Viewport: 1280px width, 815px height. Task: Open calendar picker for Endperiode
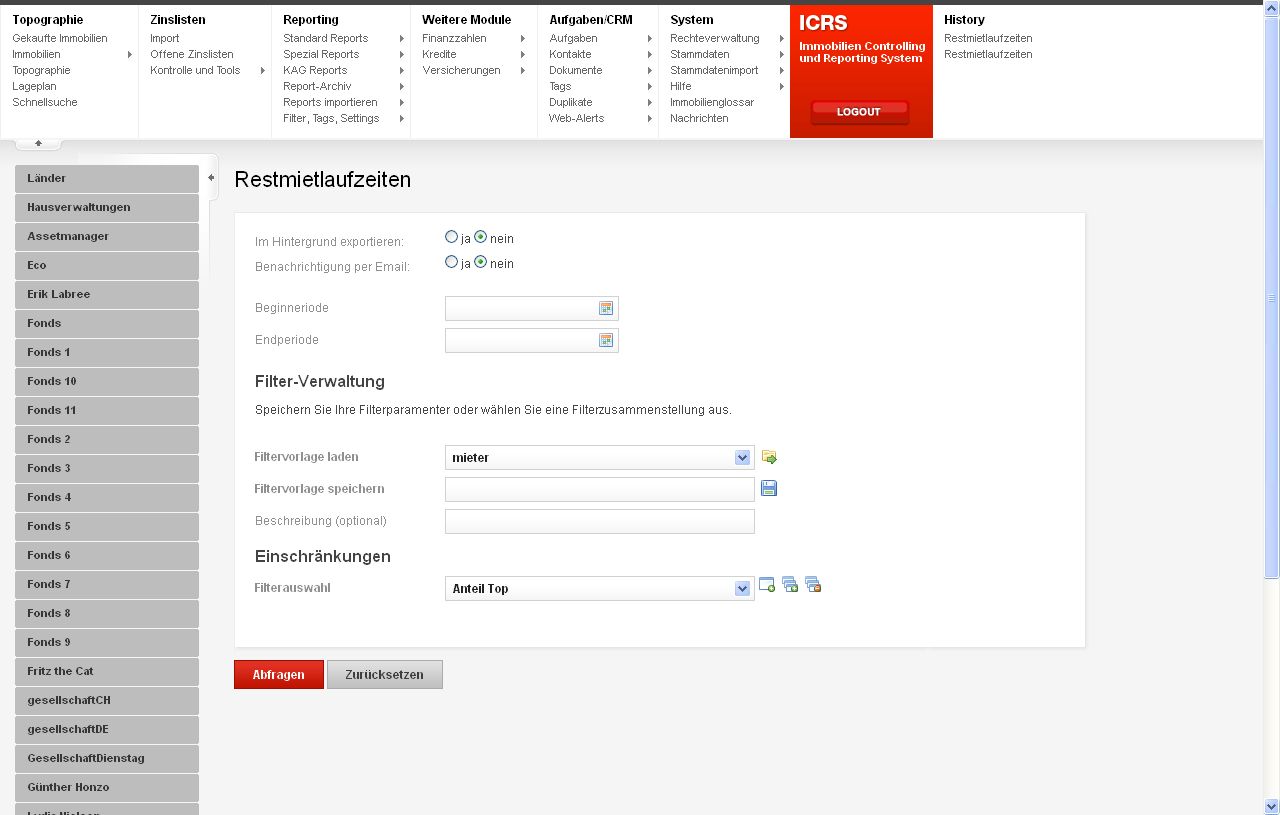(606, 340)
